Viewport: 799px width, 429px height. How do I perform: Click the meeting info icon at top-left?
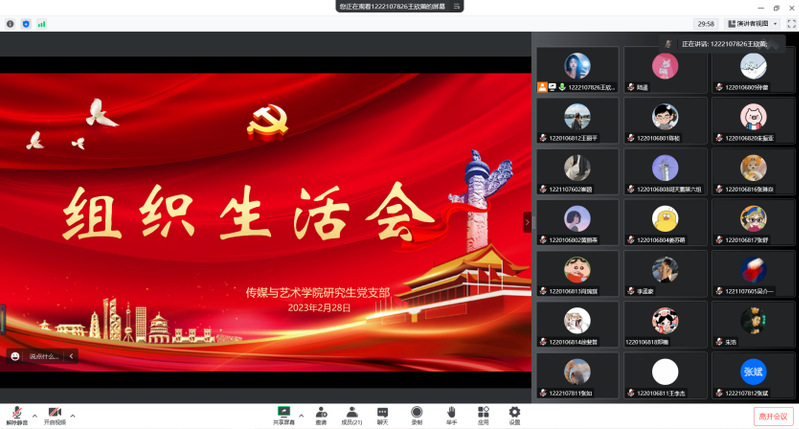(x=10, y=23)
